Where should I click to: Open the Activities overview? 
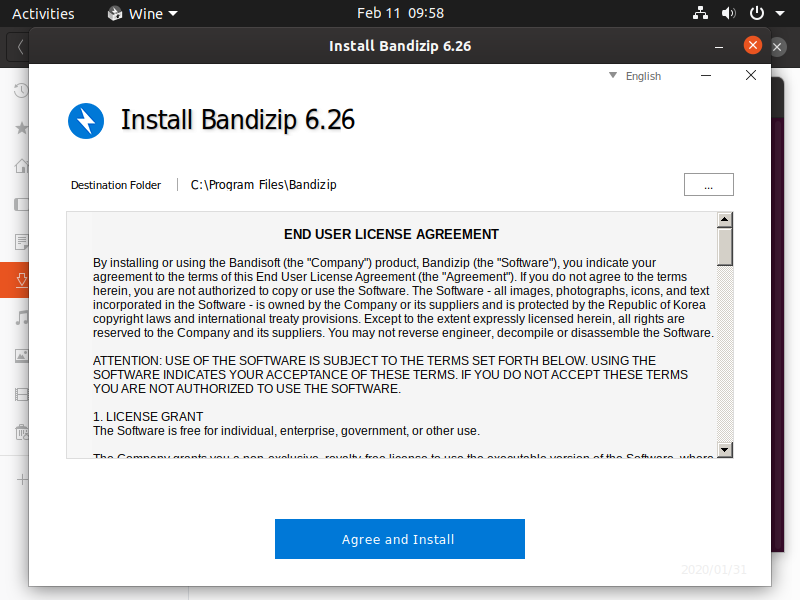pos(43,14)
